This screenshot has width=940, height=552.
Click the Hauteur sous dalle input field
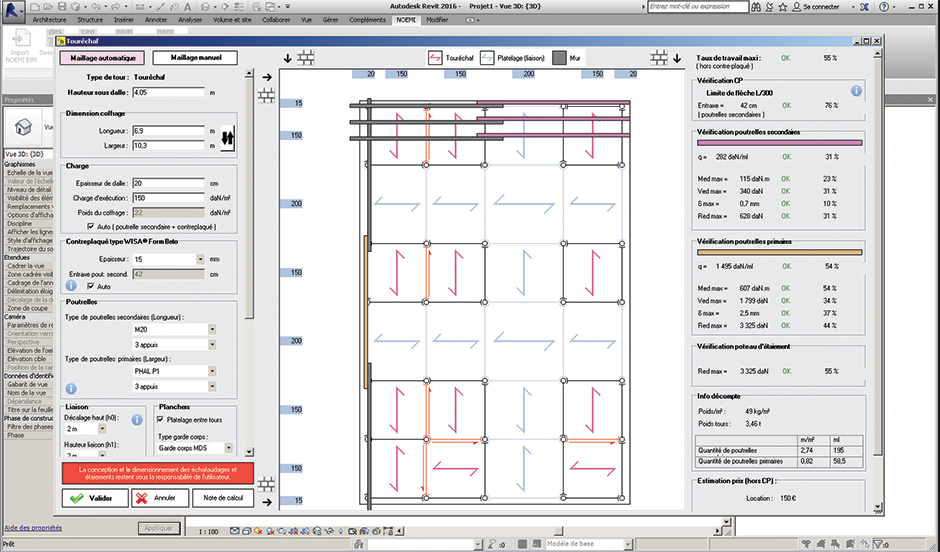click(168, 92)
